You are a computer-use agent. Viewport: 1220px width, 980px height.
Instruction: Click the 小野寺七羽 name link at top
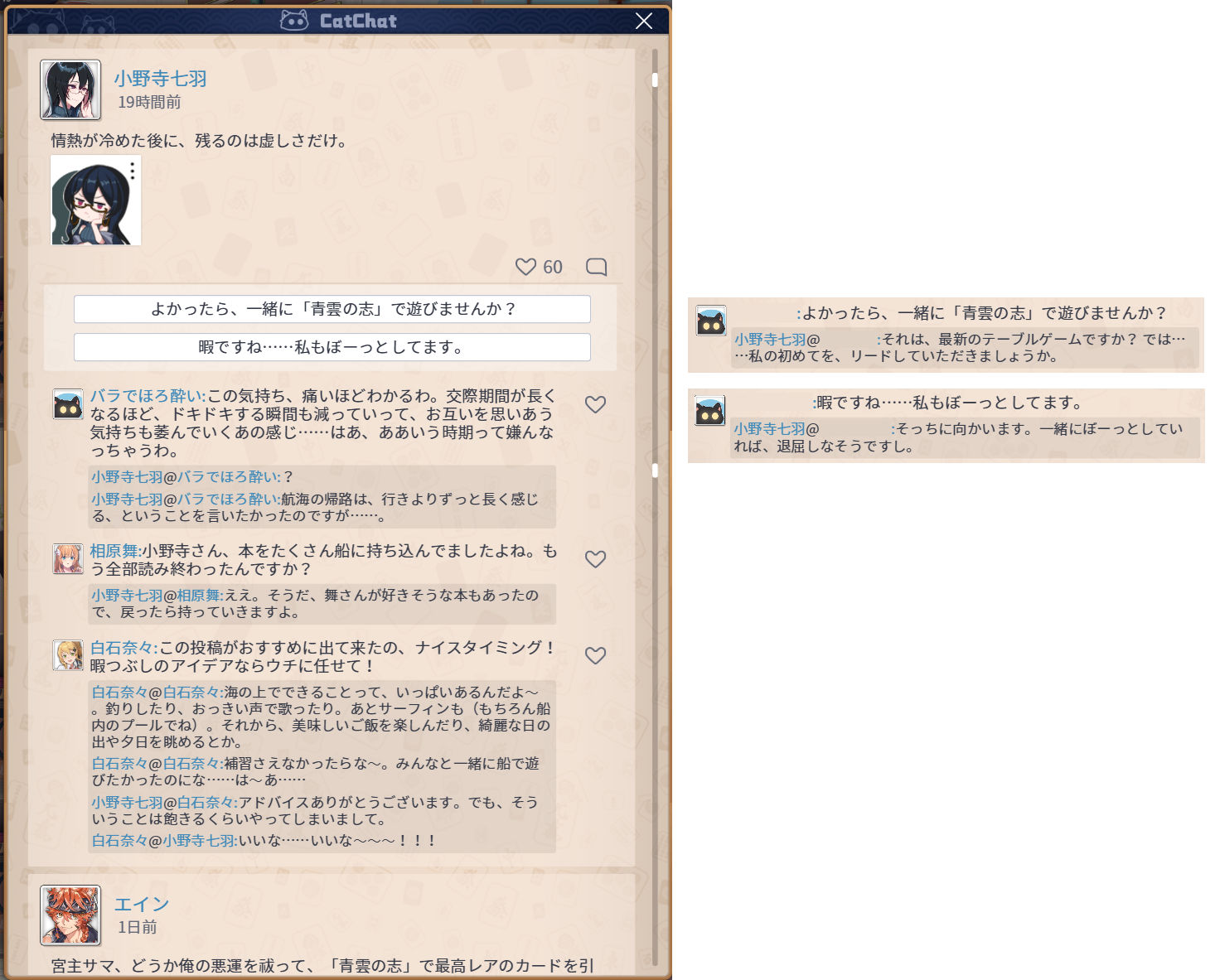coord(160,79)
